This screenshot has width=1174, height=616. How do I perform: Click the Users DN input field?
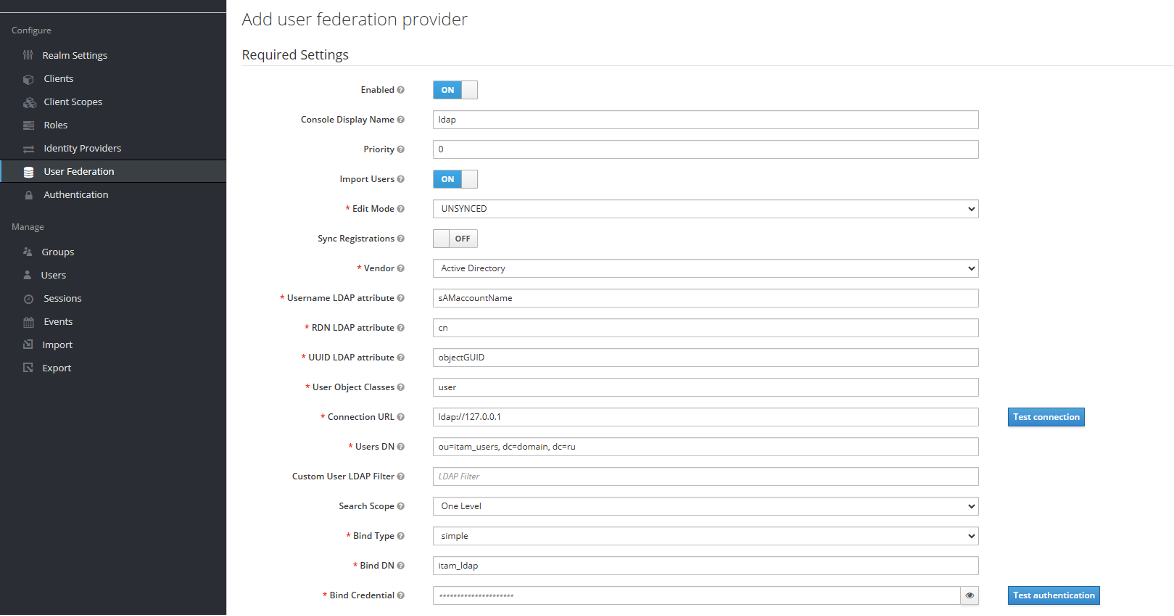[705, 447]
